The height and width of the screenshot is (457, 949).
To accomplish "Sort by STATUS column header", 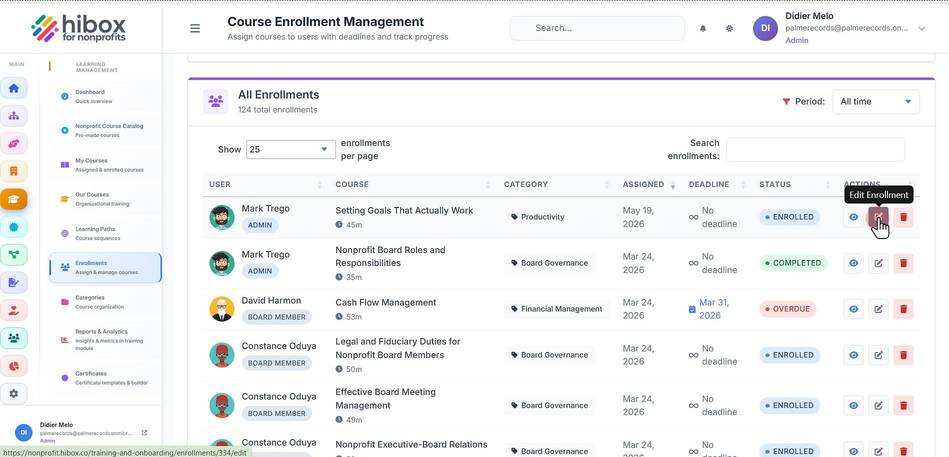I will pos(795,185).
